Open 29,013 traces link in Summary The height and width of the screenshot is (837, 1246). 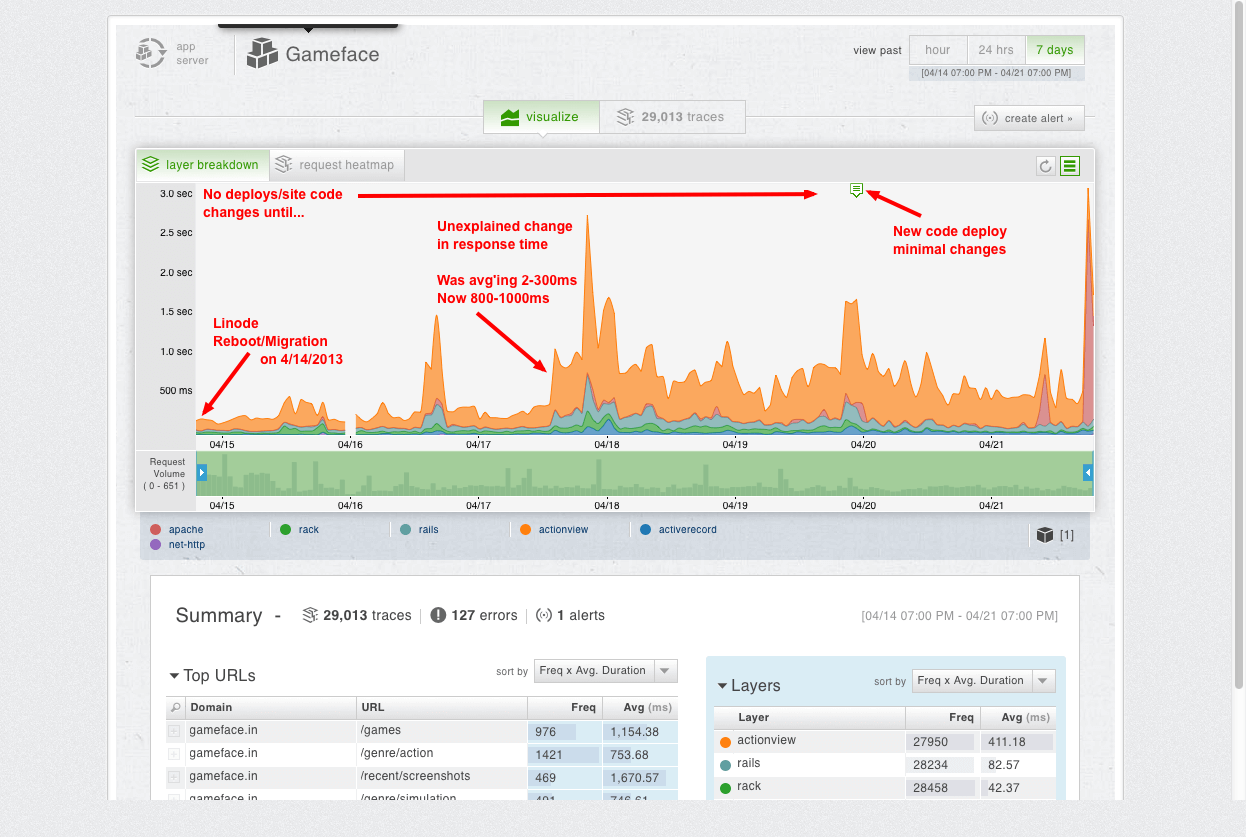pyautogui.click(x=367, y=615)
